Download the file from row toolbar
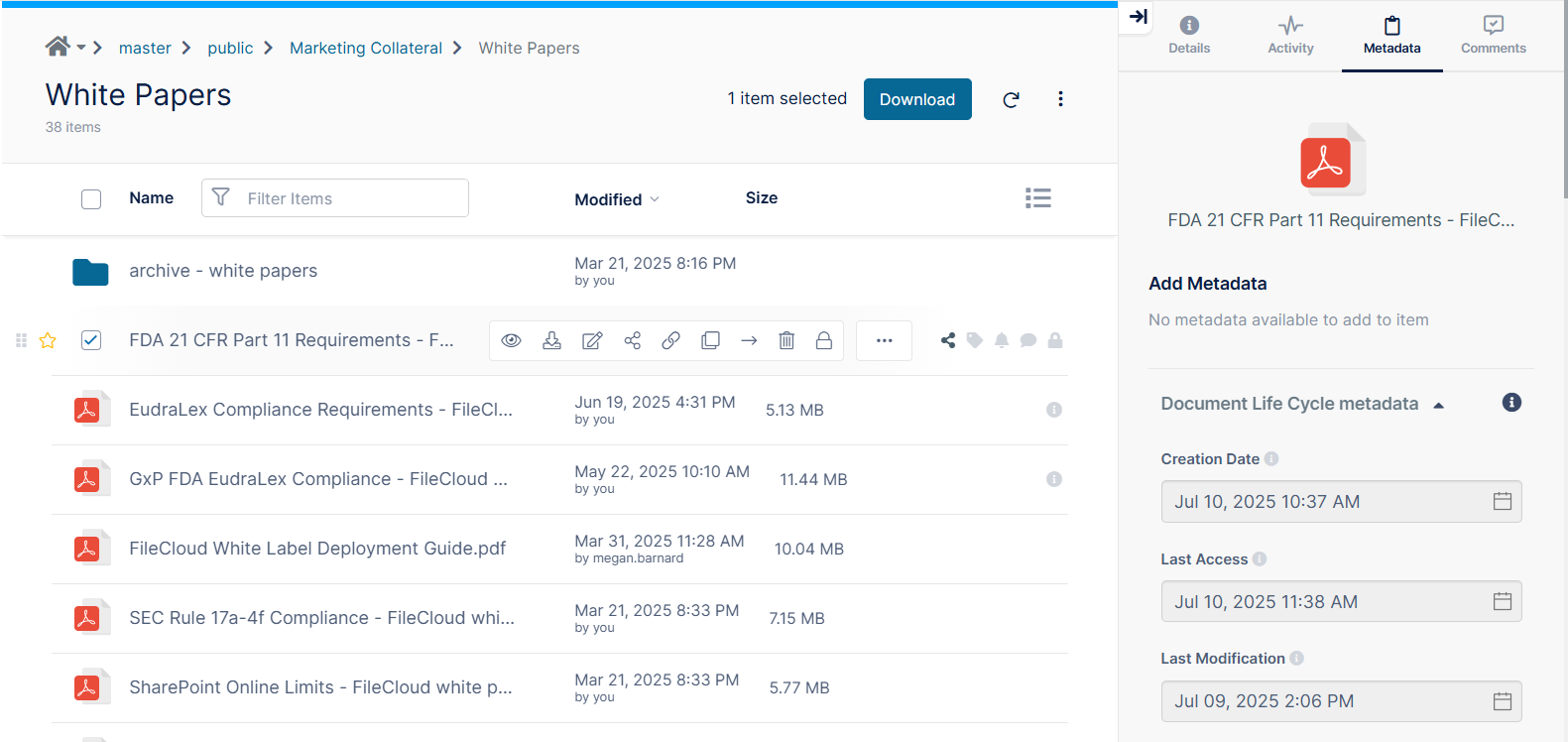1568x742 pixels. point(551,340)
